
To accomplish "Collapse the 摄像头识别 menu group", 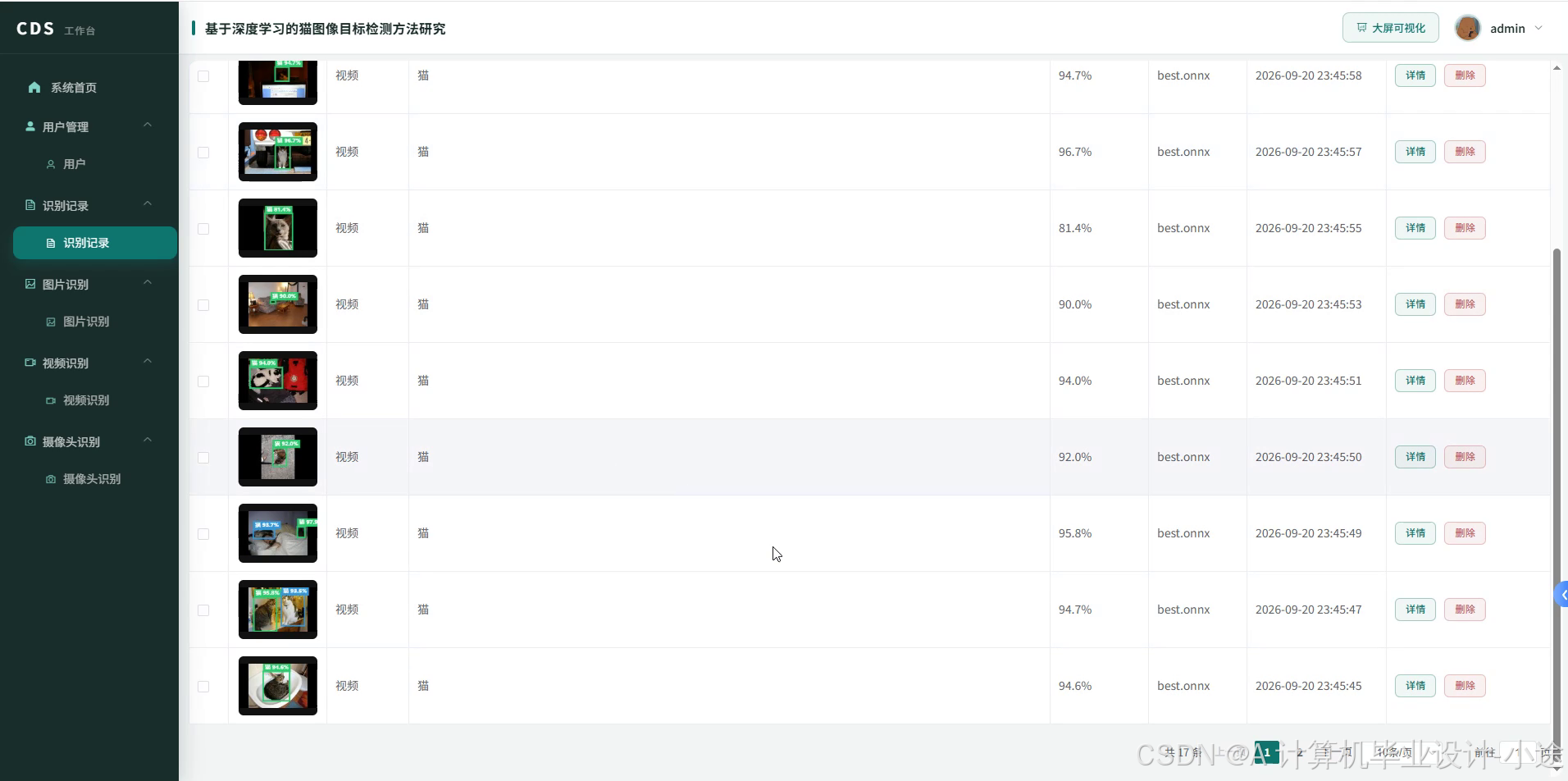I will tap(148, 441).
